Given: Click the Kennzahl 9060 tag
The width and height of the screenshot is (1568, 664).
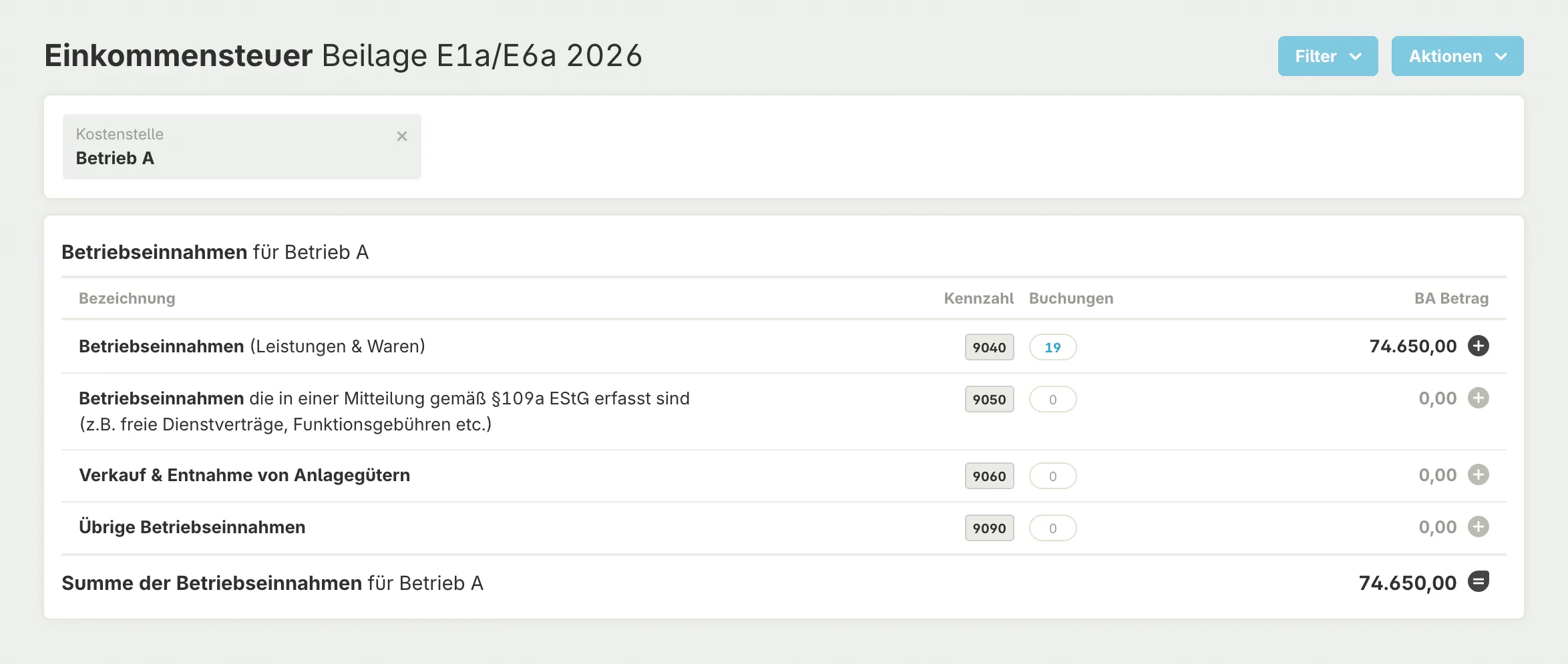Looking at the screenshot, I should (989, 476).
